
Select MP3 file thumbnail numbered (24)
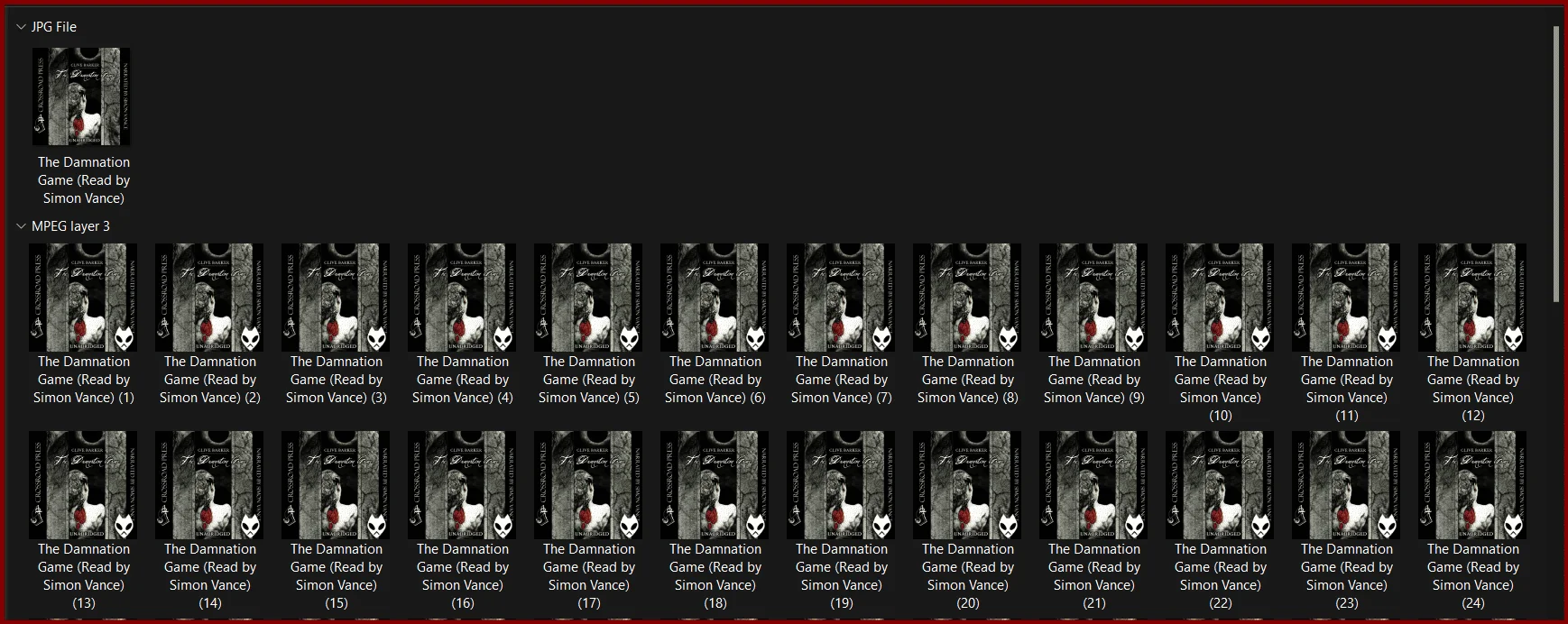pyautogui.click(x=1472, y=485)
